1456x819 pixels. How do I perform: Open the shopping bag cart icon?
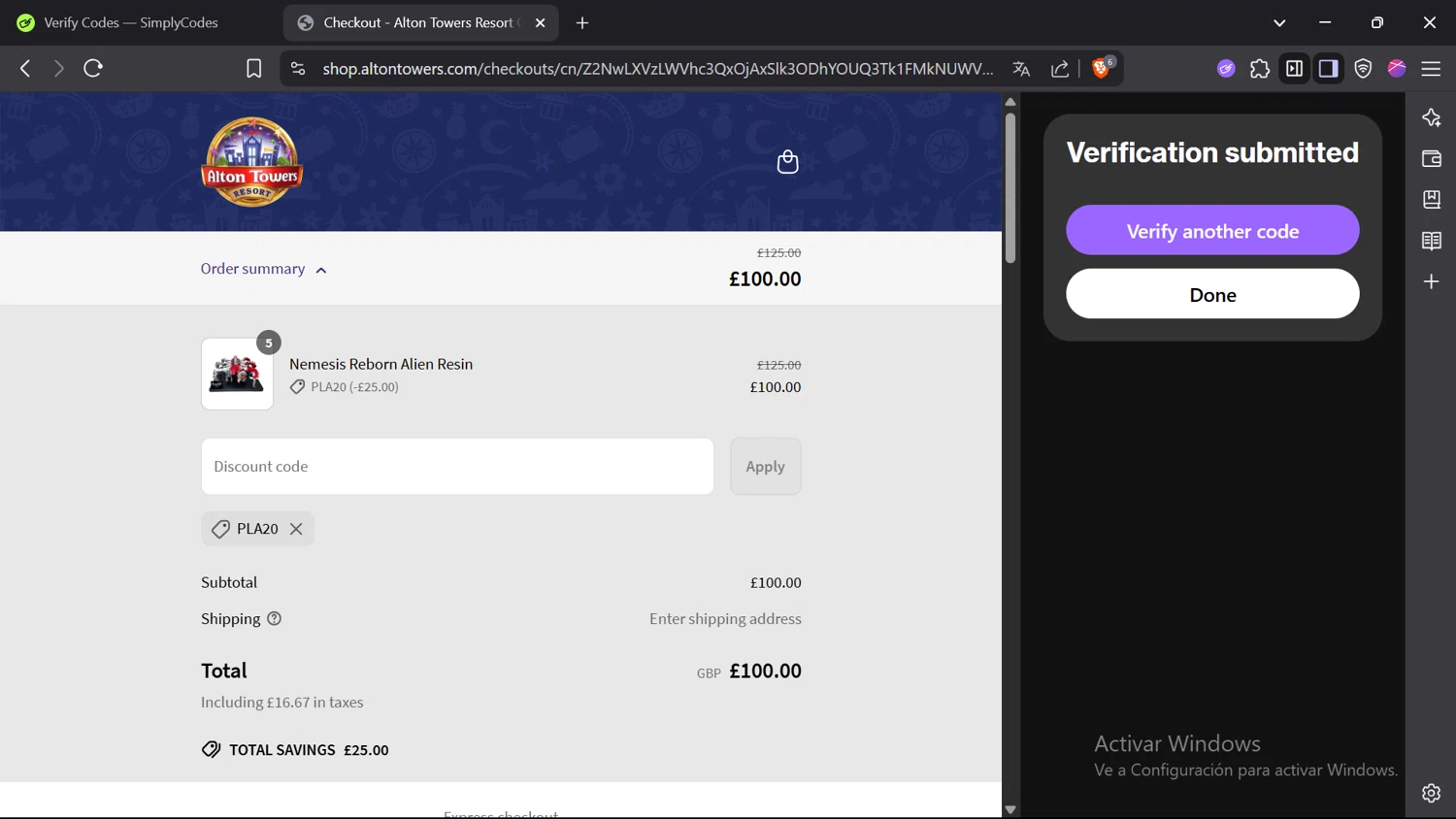787,162
